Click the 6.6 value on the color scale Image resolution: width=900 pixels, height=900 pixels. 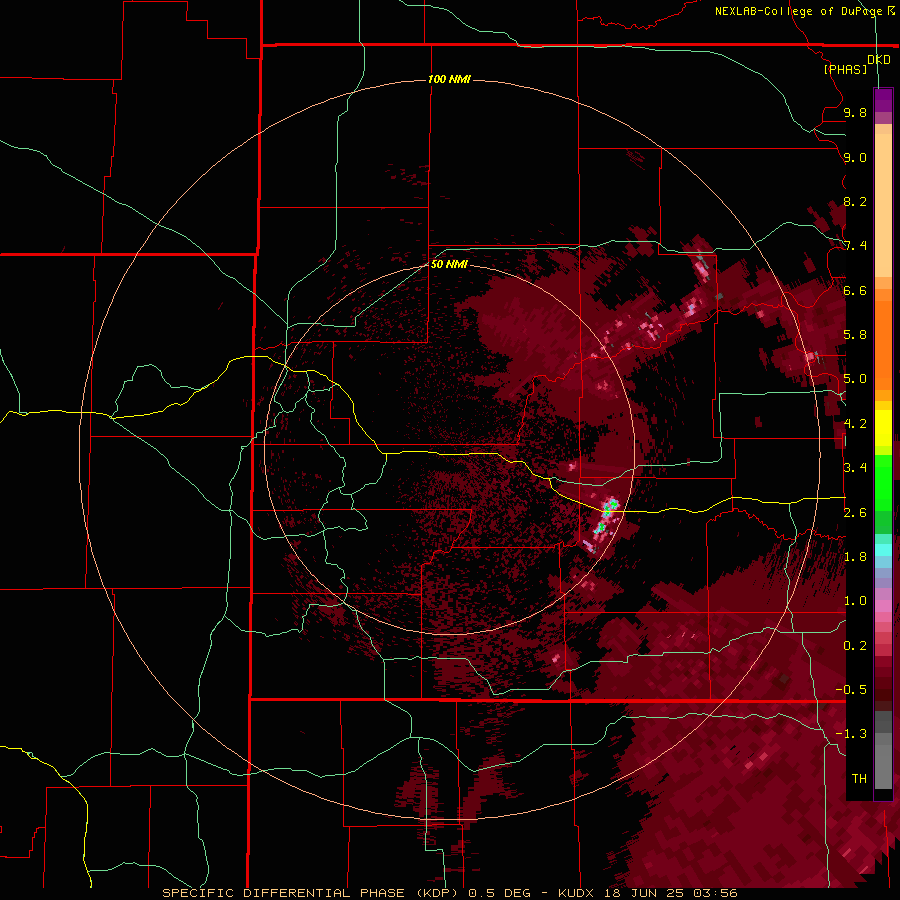855,290
